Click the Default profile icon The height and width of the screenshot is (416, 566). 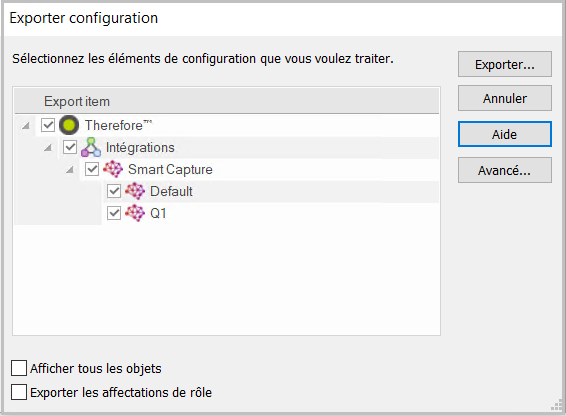click(135, 191)
